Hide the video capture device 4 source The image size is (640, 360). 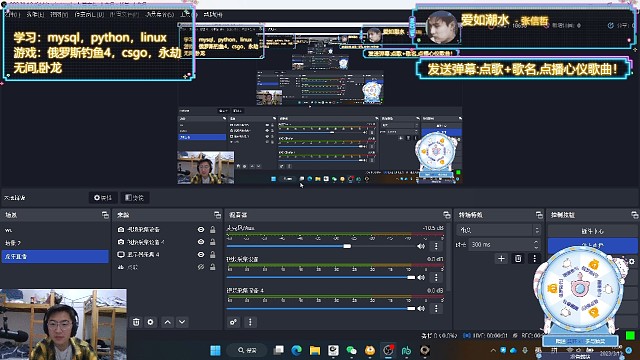(x=201, y=242)
